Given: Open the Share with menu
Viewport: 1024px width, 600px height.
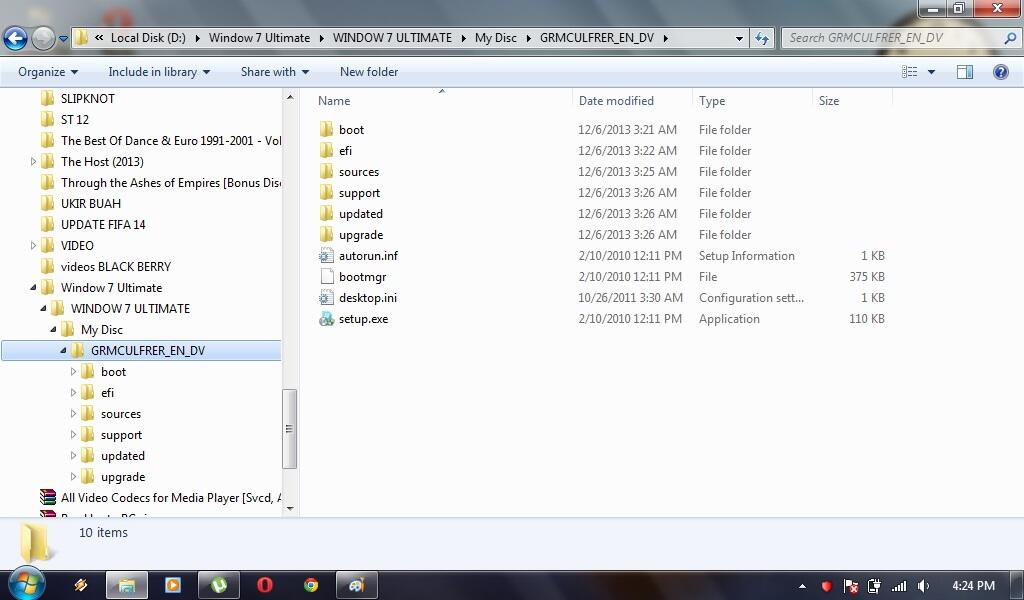Looking at the screenshot, I should [274, 72].
